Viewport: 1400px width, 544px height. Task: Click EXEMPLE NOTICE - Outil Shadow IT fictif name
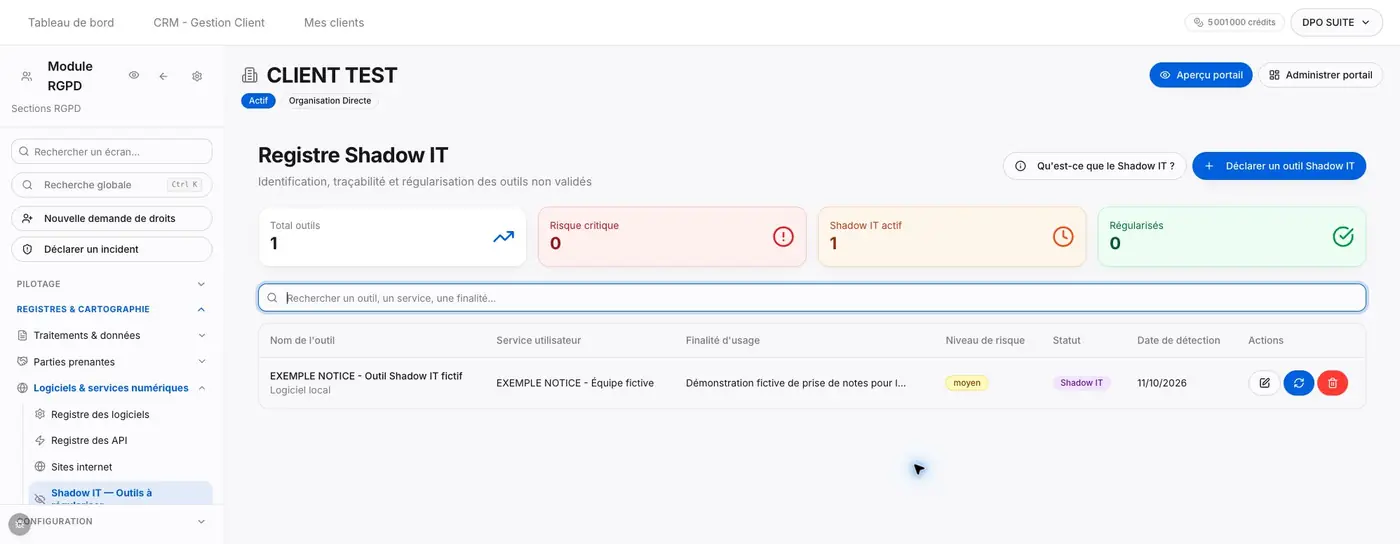pos(366,376)
